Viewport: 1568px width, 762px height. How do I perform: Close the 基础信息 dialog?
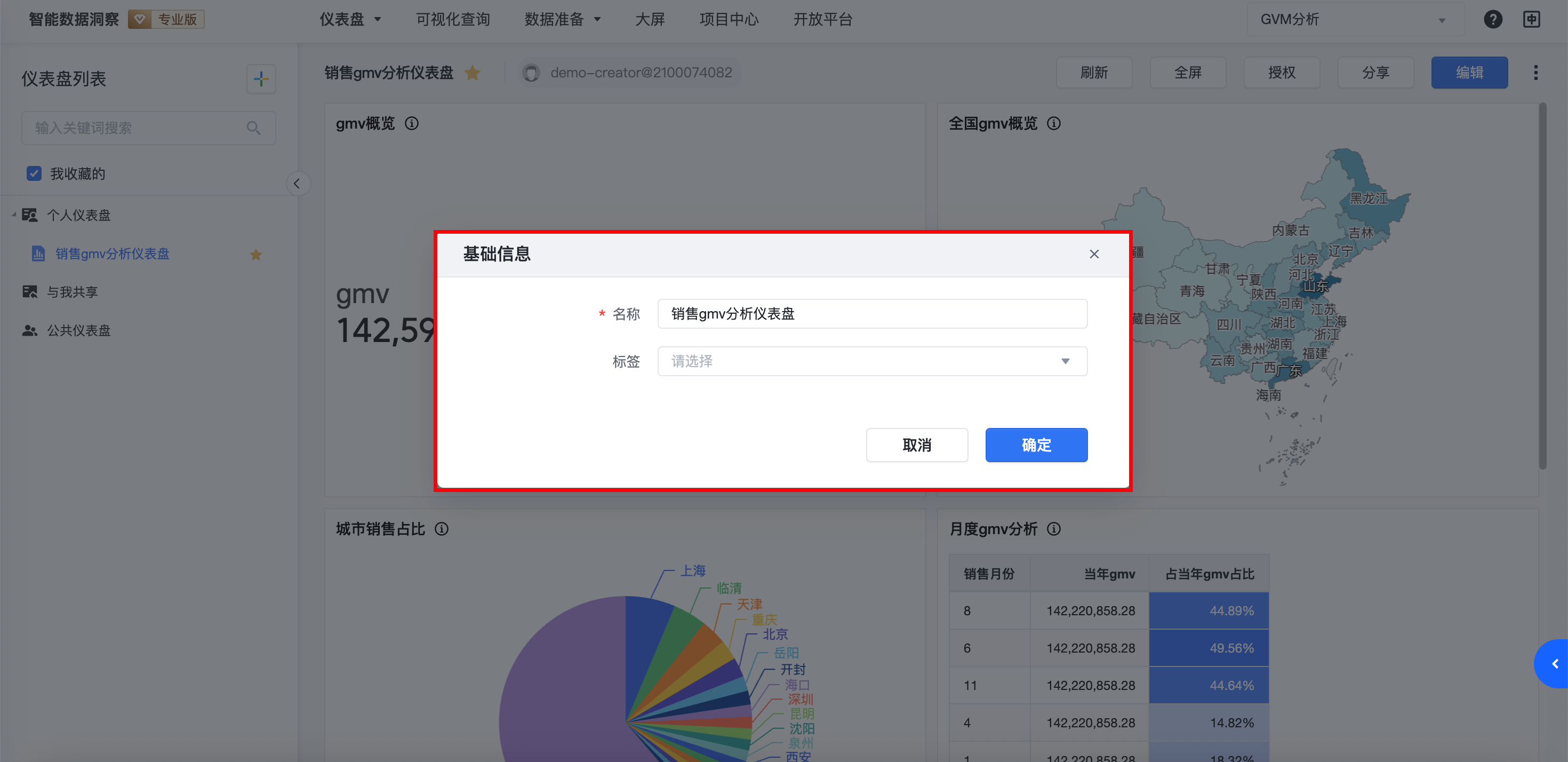pos(1094,254)
